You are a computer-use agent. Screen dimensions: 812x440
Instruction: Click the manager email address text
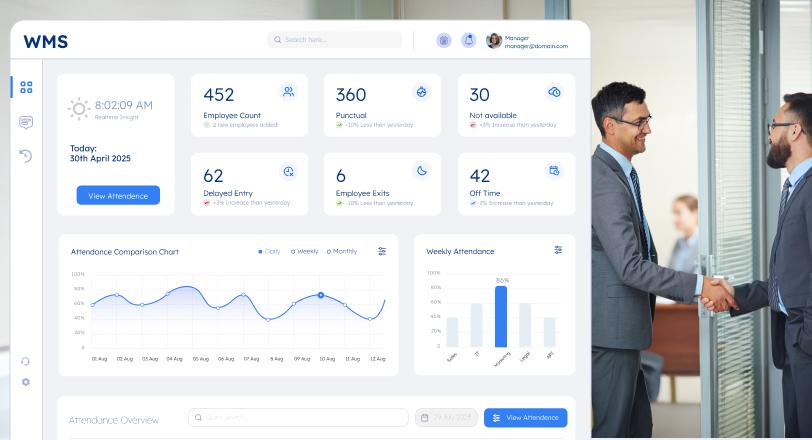(x=536, y=46)
